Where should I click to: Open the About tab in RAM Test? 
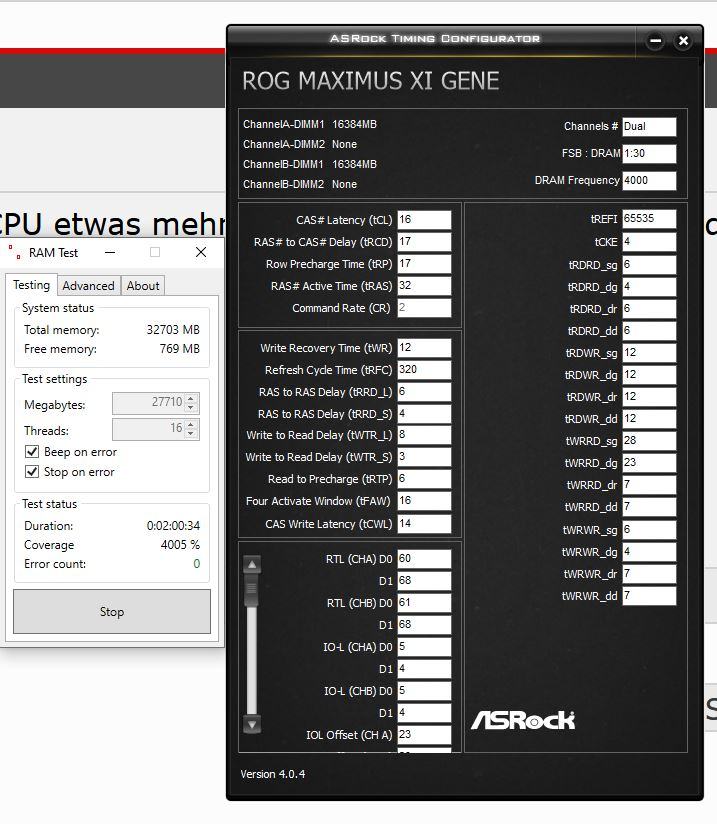coord(142,286)
